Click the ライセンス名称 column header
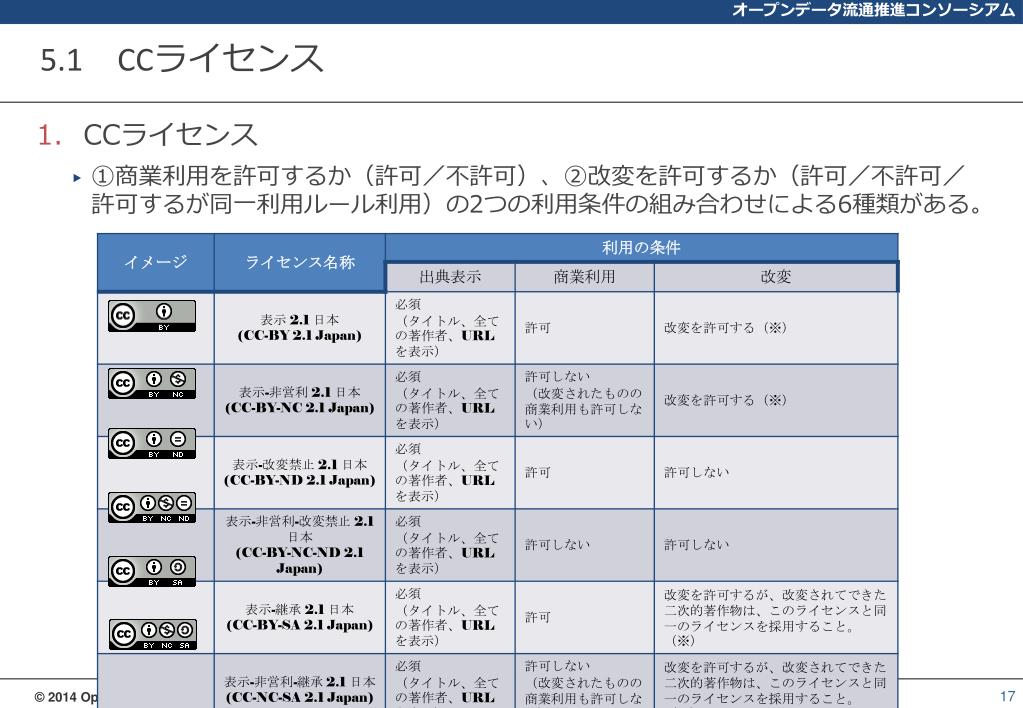The width and height of the screenshot is (1023, 708). tap(299, 262)
